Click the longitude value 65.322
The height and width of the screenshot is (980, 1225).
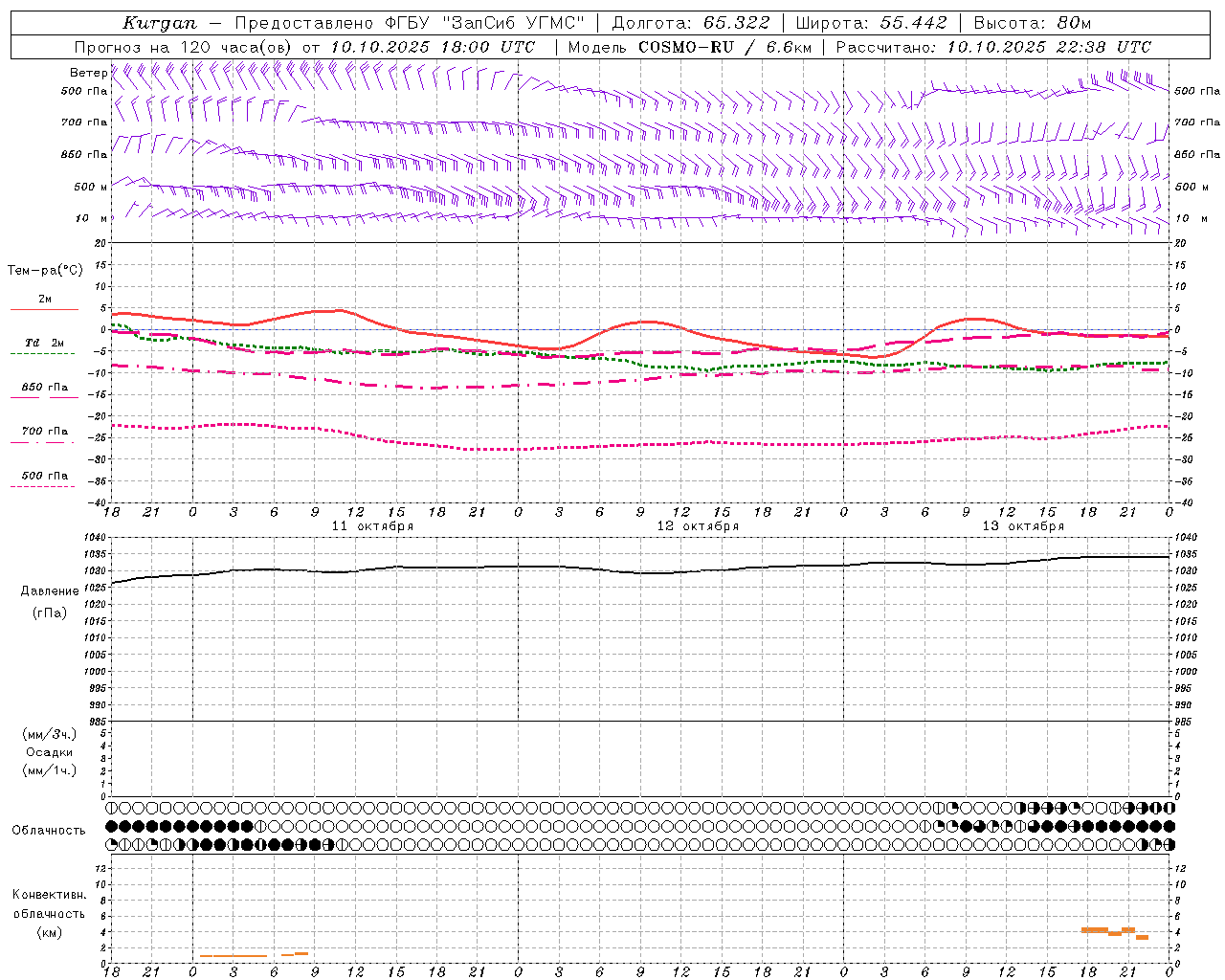pyautogui.click(x=736, y=23)
